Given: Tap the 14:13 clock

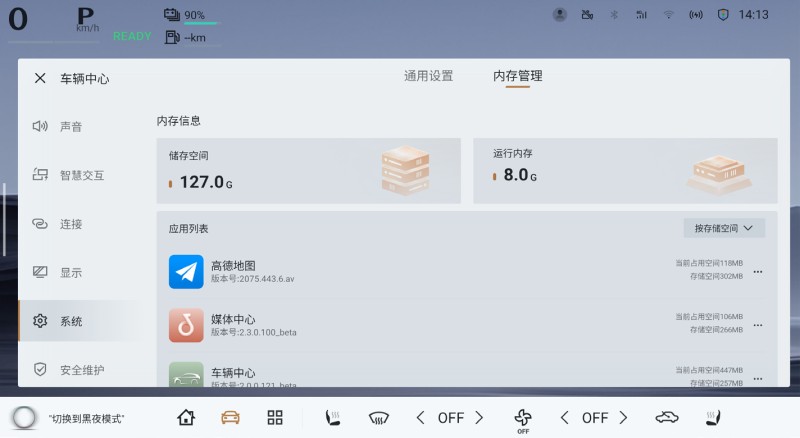Looking at the screenshot, I should click(753, 15).
